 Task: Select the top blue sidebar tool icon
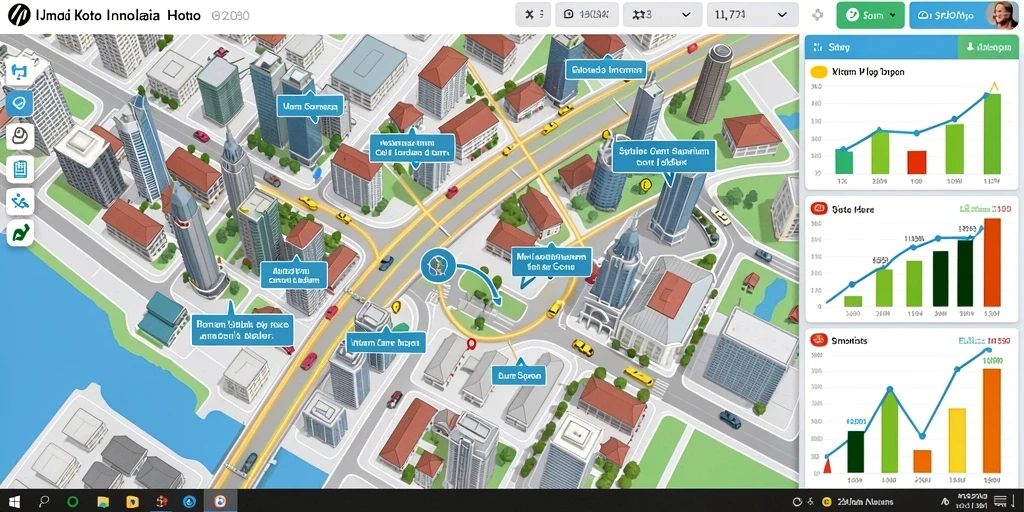pos(19,71)
